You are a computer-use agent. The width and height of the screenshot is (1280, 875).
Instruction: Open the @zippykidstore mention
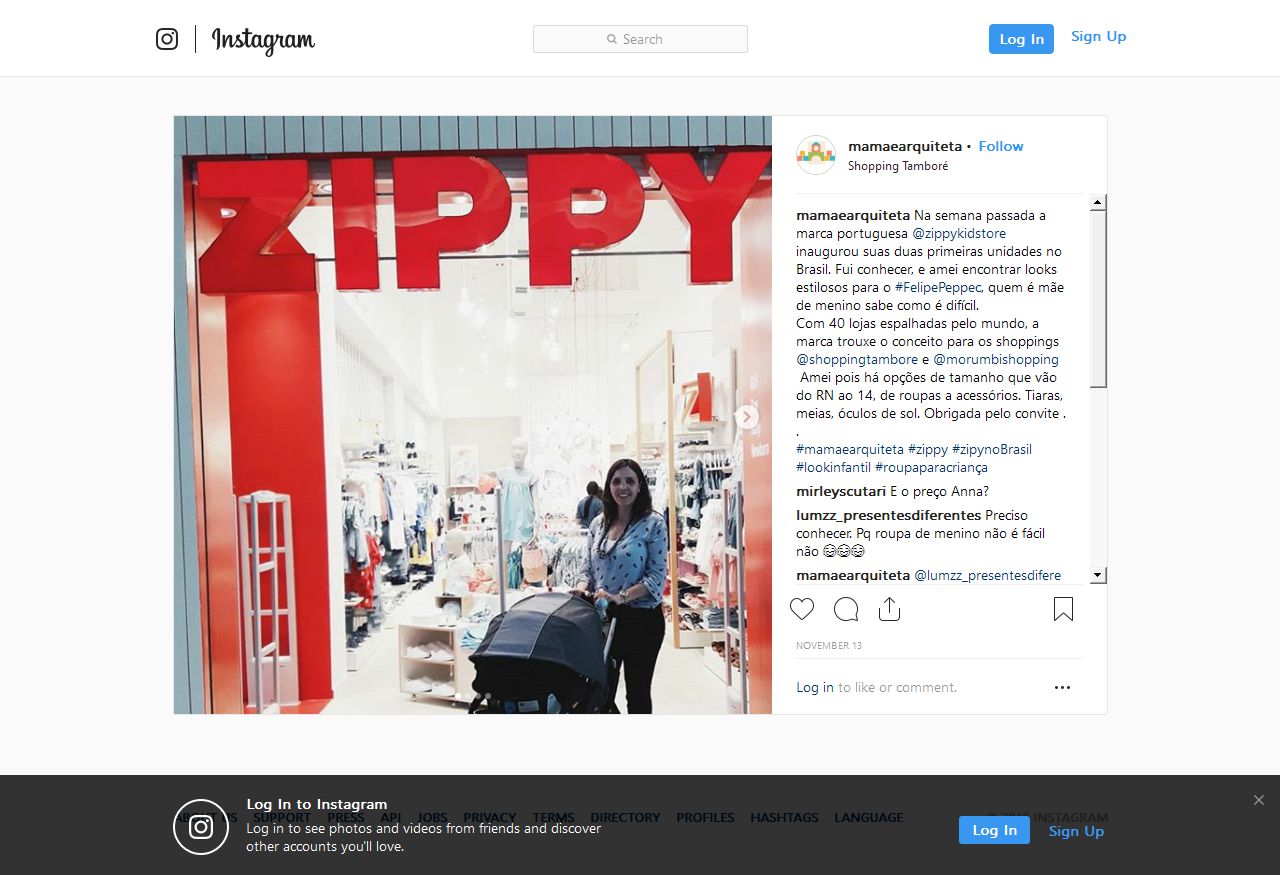(x=959, y=233)
